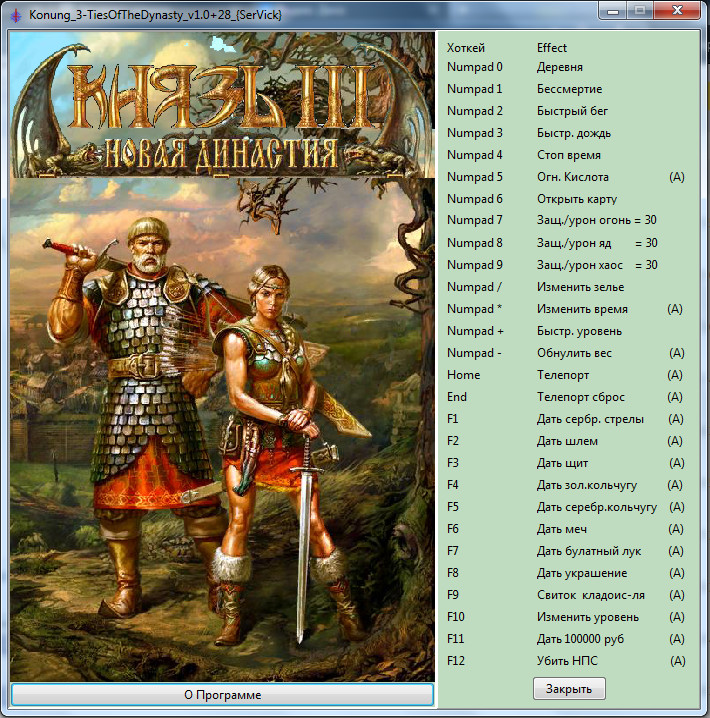Click the 'Numpad 5' hotkey label
This screenshot has height=718, width=710.
[475, 177]
